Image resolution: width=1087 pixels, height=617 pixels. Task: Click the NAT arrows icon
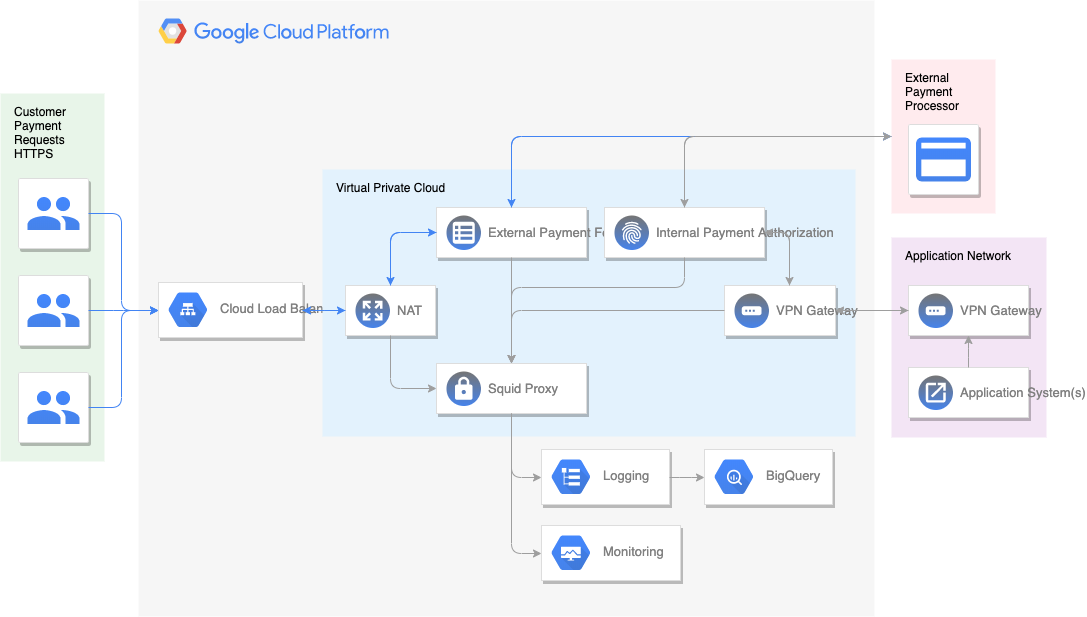click(x=372, y=311)
